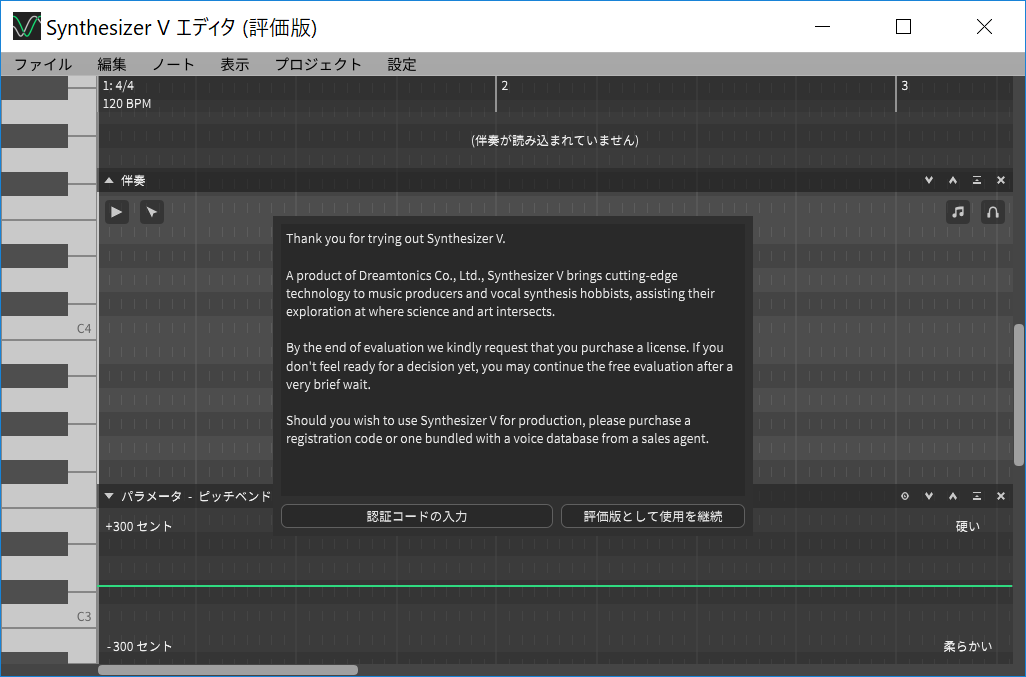Click 評価版として使用を継続 button
The width and height of the screenshot is (1026, 677).
653,516
